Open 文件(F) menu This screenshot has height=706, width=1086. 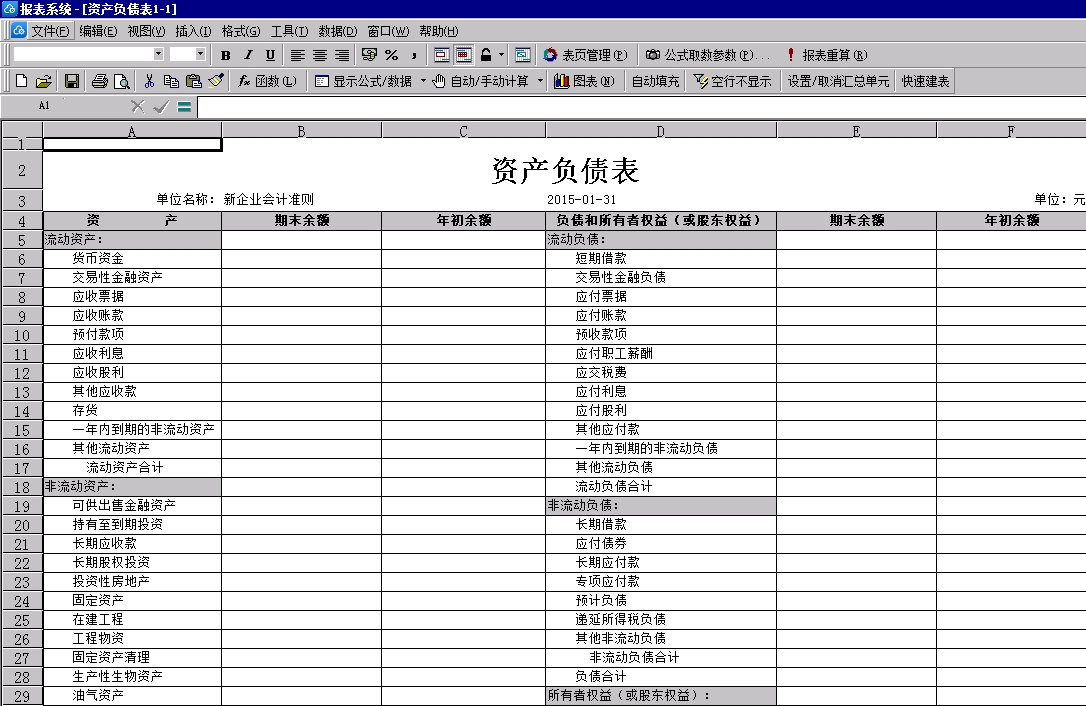coord(51,31)
